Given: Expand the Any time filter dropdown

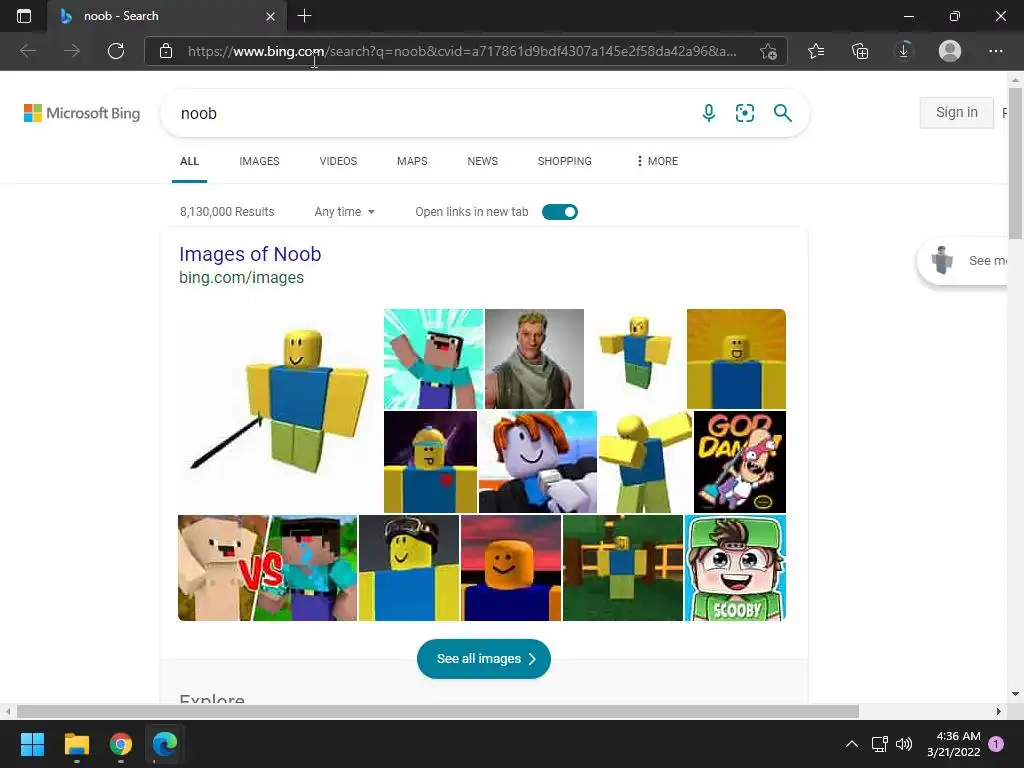Looking at the screenshot, I should [x=344, y=212].
